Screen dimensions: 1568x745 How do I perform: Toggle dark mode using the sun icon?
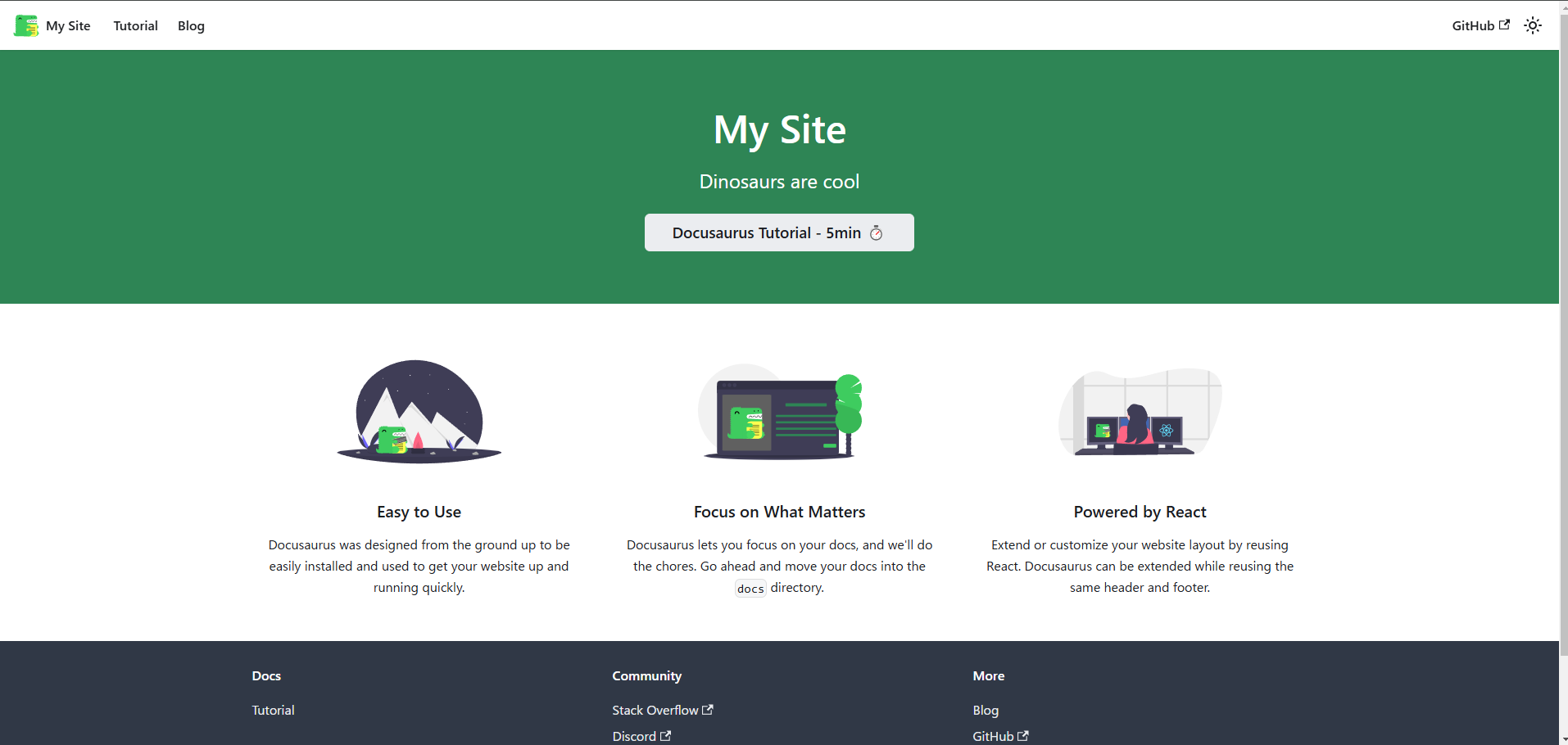pos(1532,25)
